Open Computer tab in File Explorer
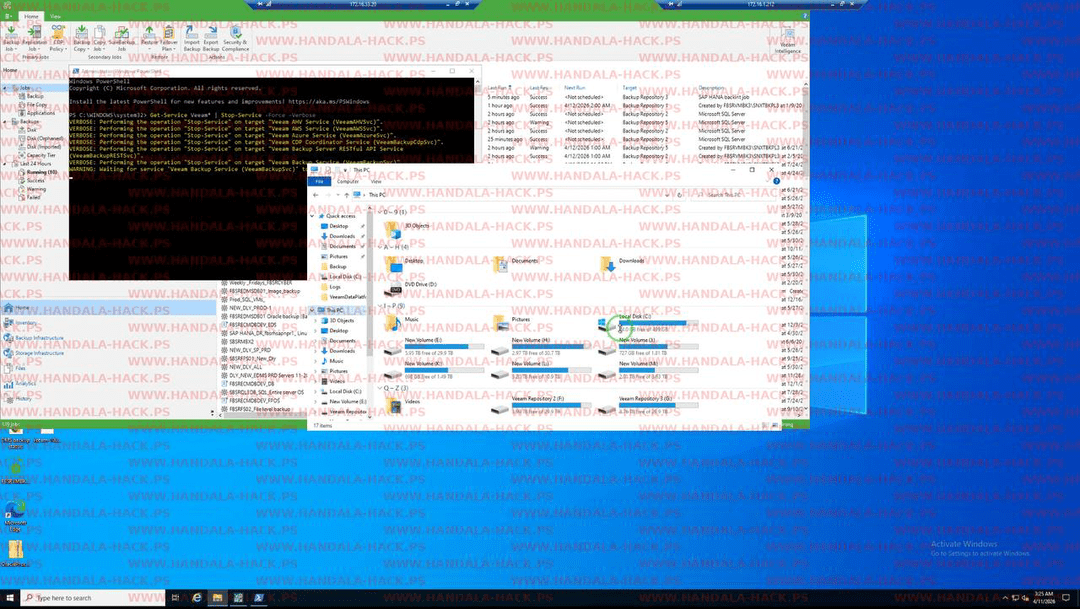1080x609 pixels. [x=348, y=181]
